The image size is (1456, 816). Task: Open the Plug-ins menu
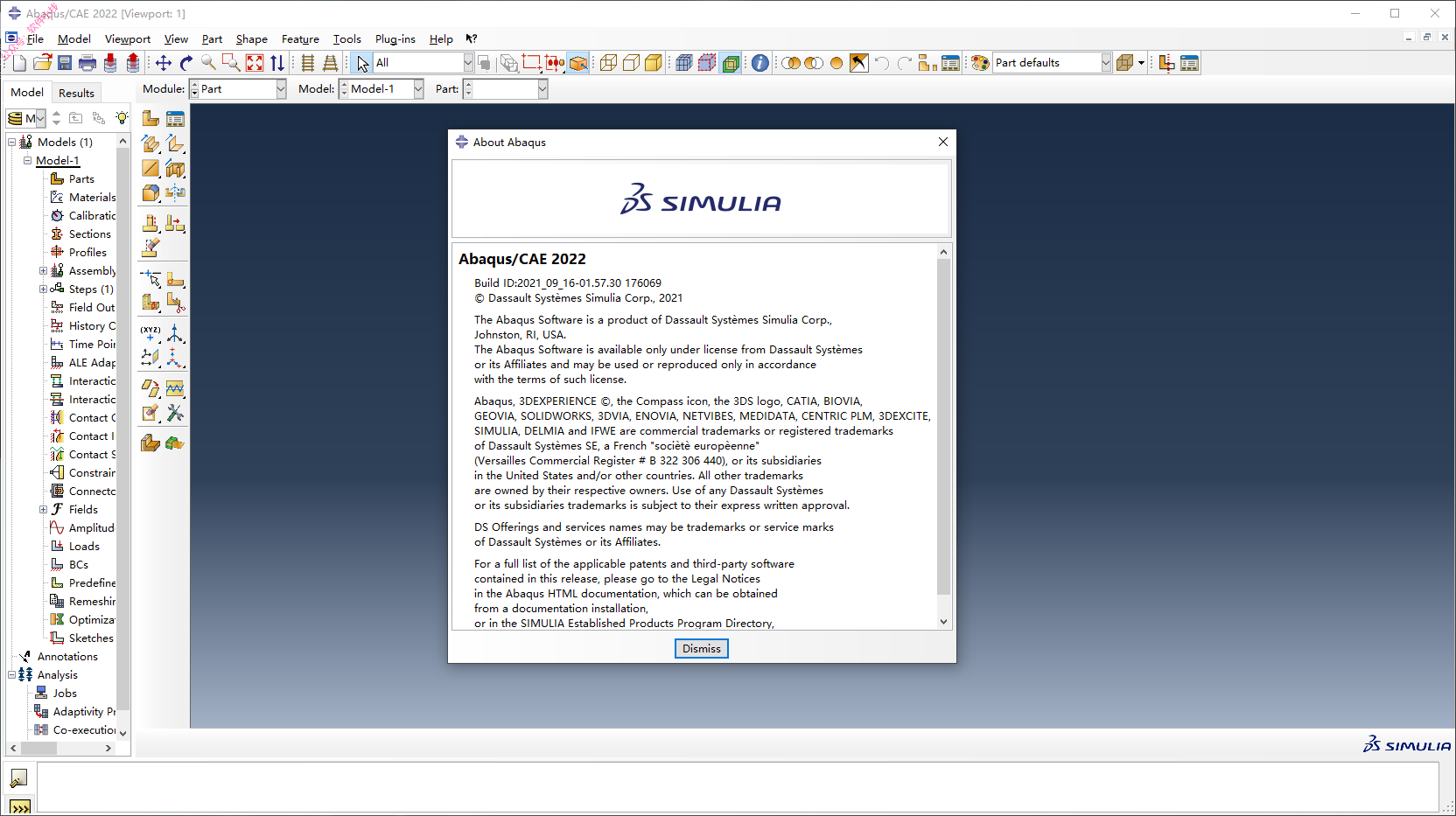pos(395,39)
